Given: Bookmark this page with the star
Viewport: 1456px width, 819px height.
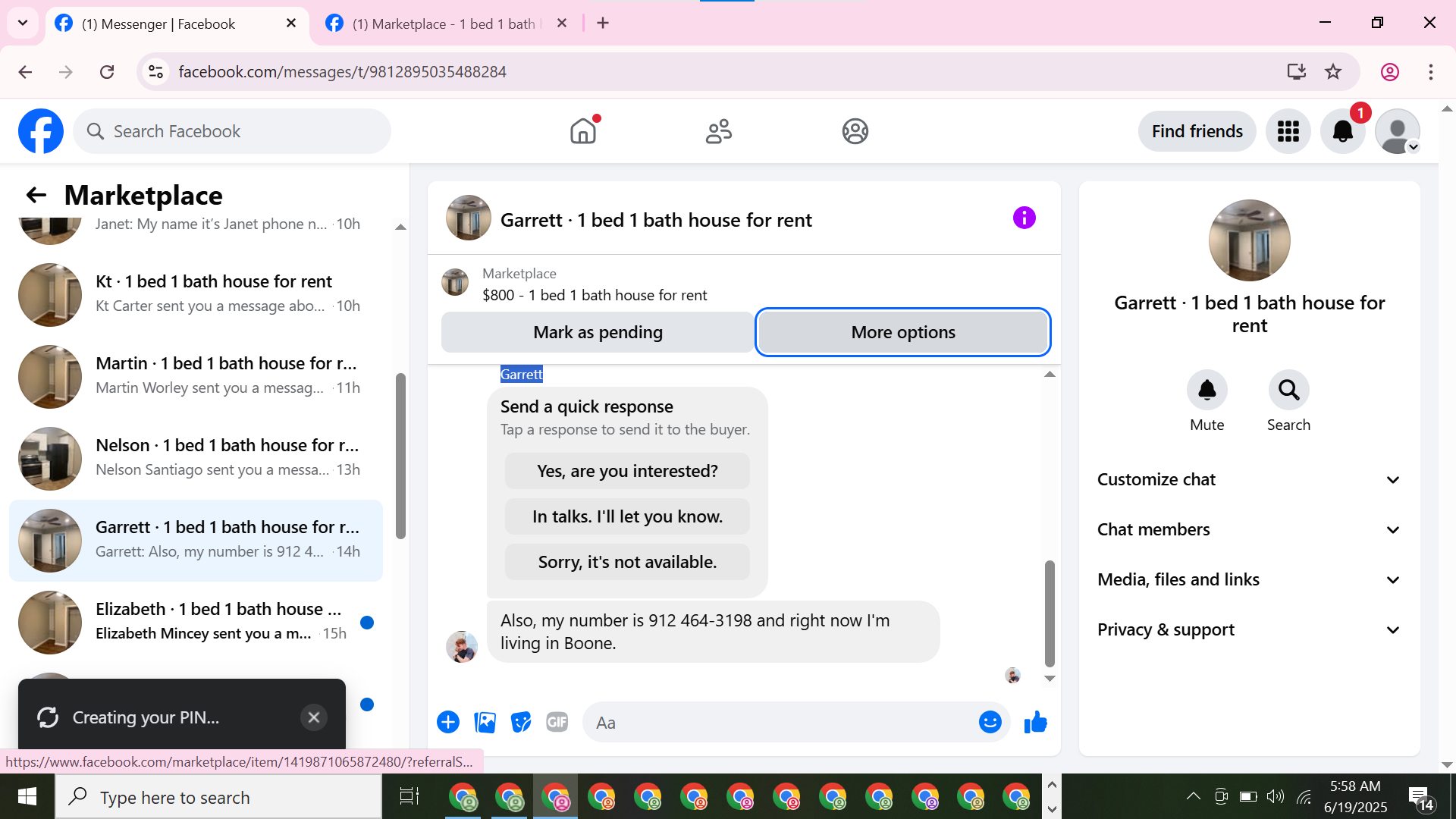Looking at the screenshot, I should [x=1333, y=71].
